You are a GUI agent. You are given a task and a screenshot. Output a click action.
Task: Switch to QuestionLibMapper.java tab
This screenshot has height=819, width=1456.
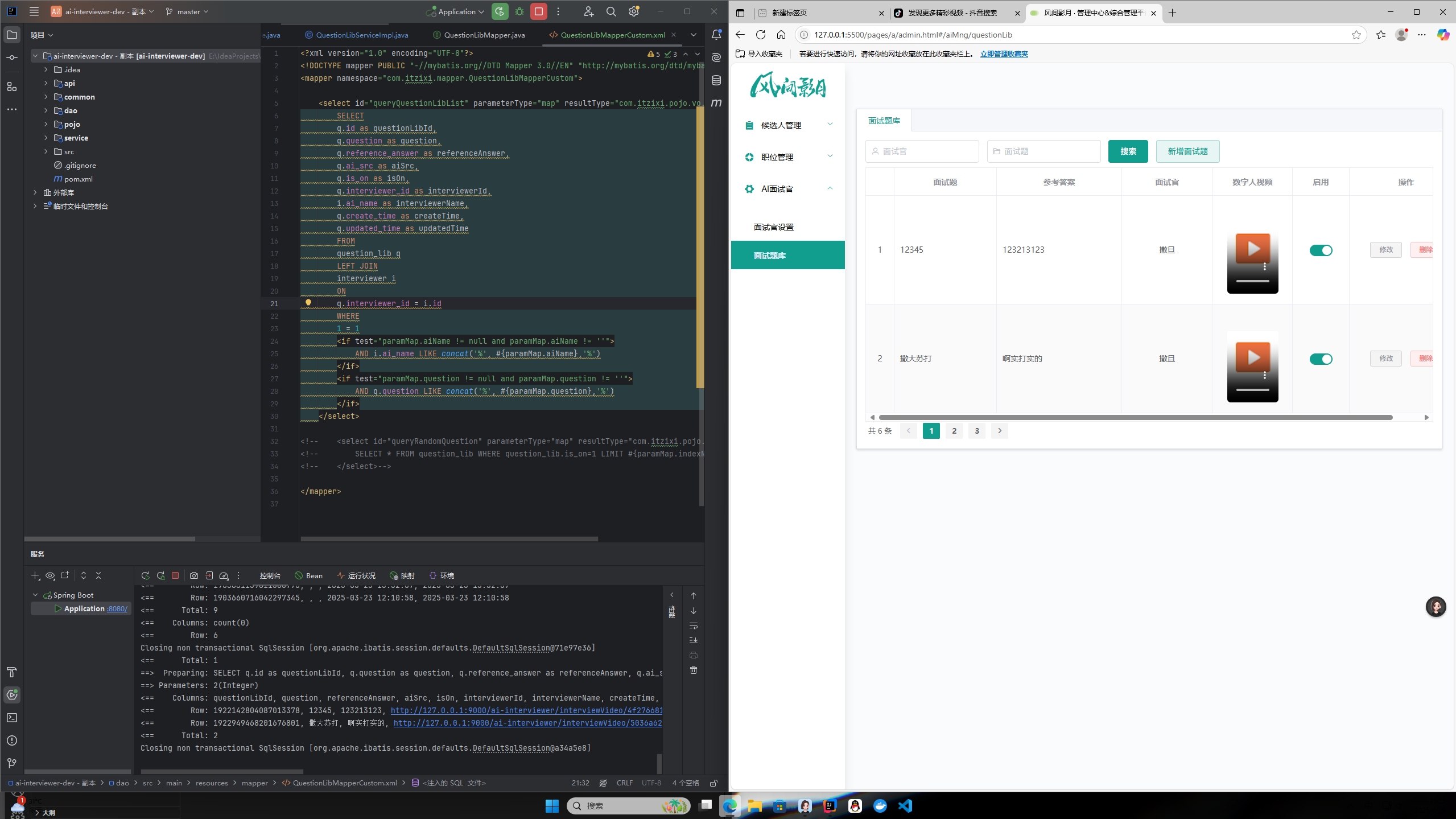pos(484,35)
